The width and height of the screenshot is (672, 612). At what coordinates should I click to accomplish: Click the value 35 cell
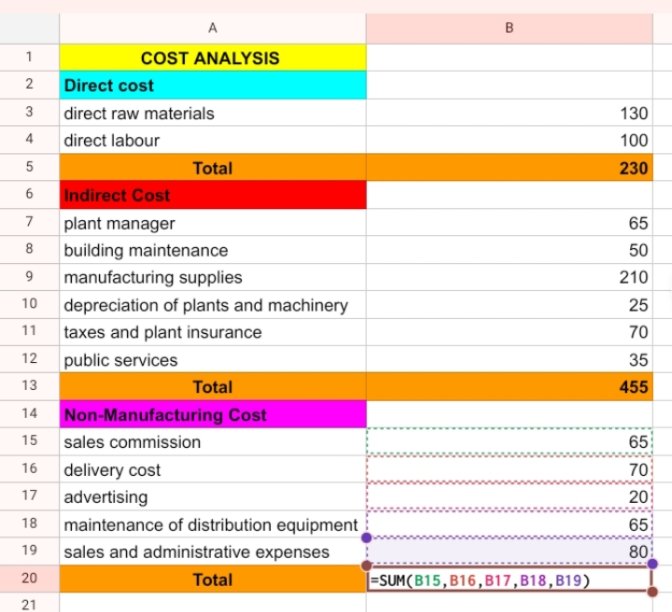click(509, 360)
